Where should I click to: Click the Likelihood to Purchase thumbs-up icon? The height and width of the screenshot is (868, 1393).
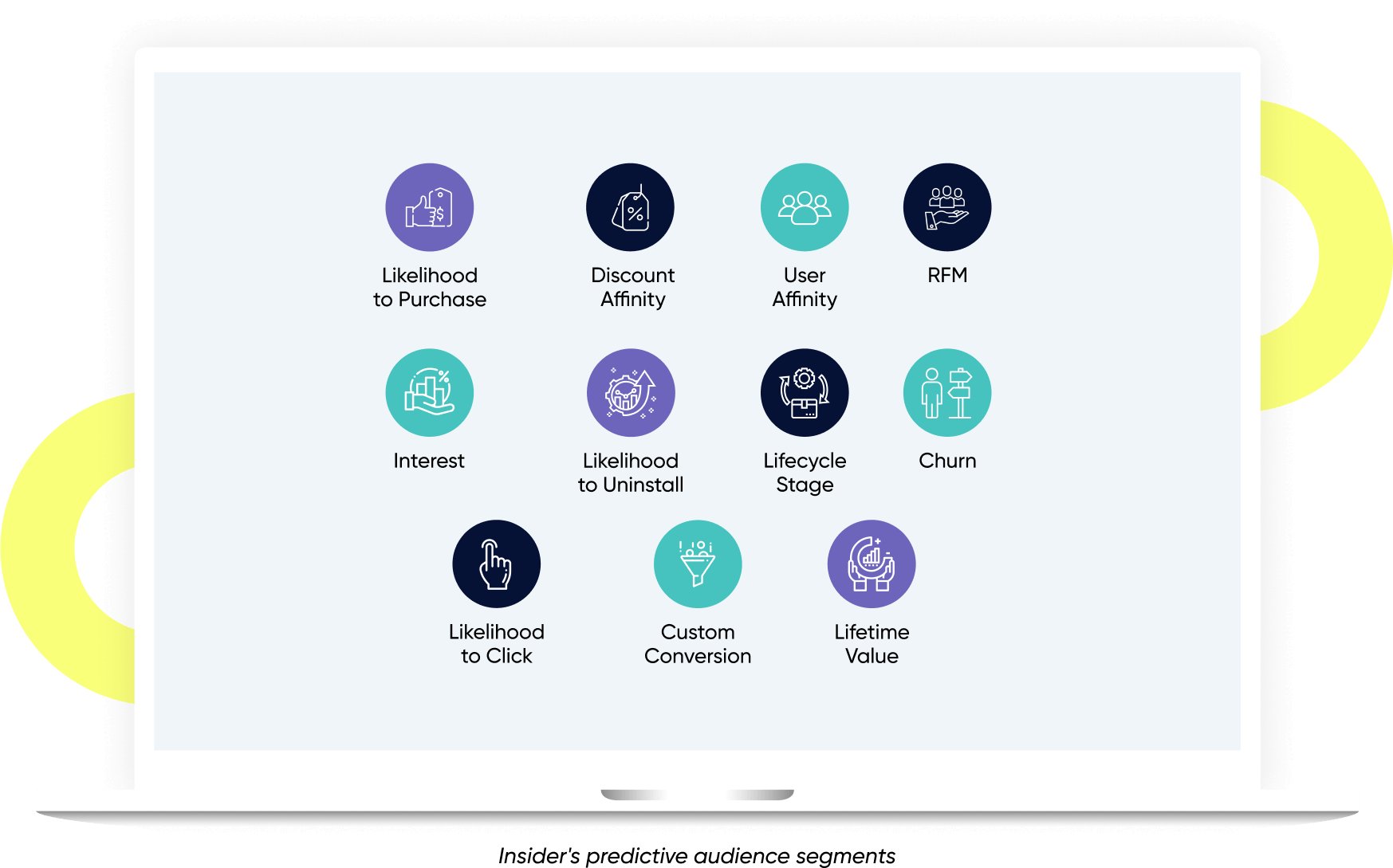(x=430, y=207)
